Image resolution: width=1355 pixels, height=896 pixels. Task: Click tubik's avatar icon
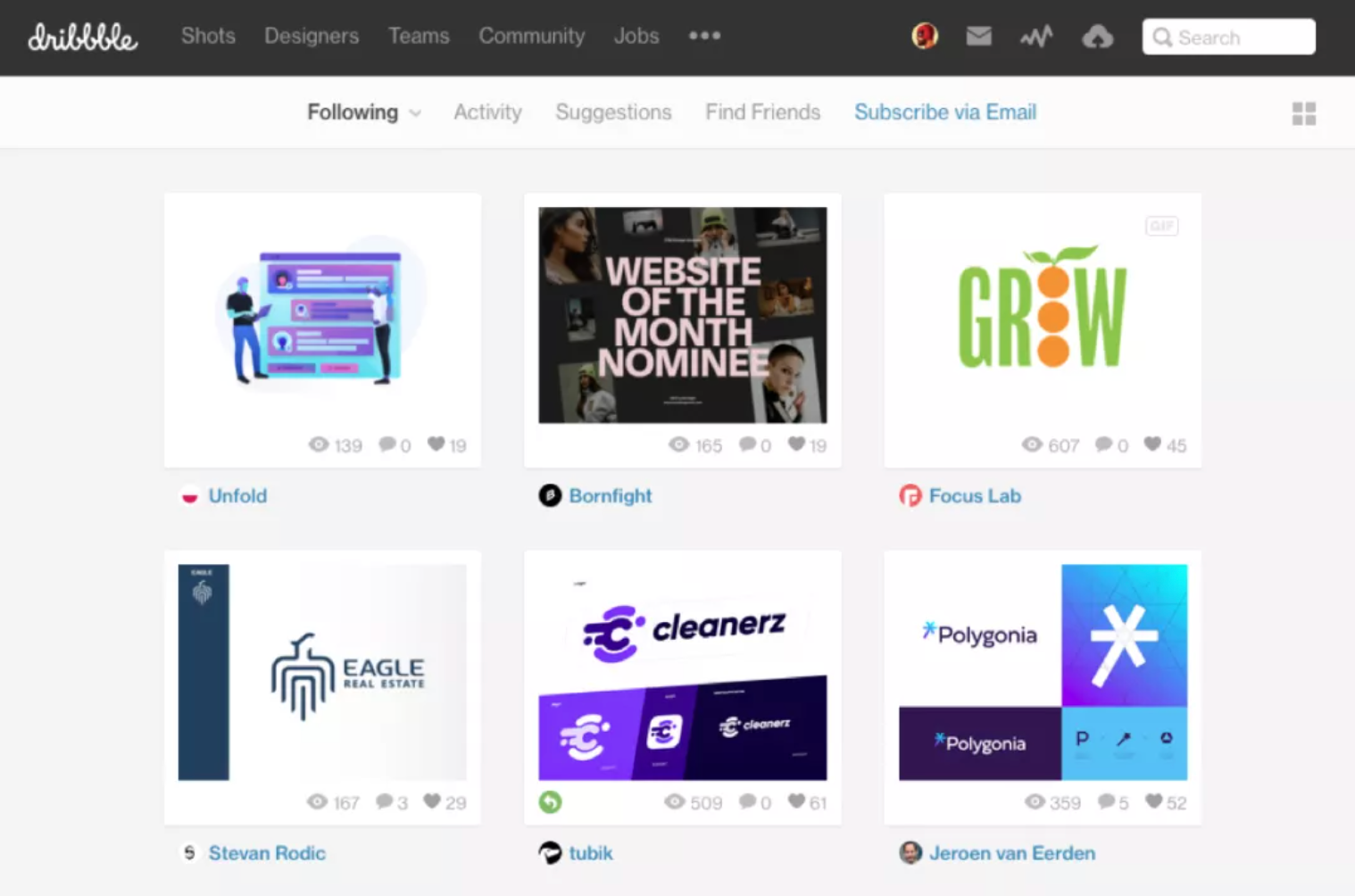pos(550,853)
